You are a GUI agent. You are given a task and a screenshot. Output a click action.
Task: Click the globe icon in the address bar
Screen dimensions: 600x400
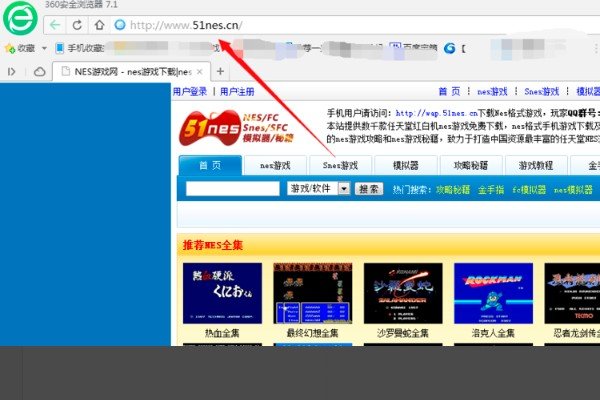[120, 25]
